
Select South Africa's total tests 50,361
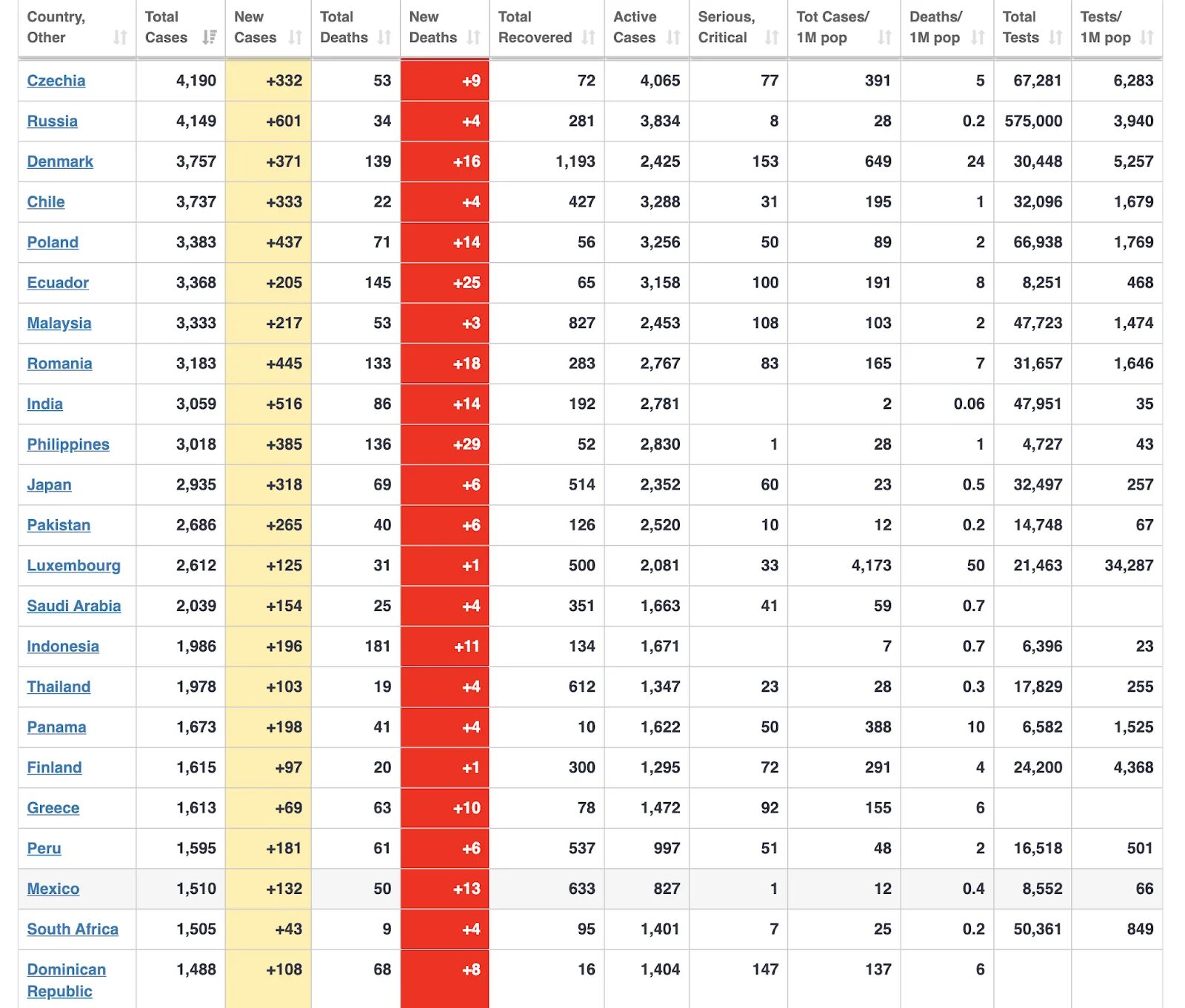1038,929
